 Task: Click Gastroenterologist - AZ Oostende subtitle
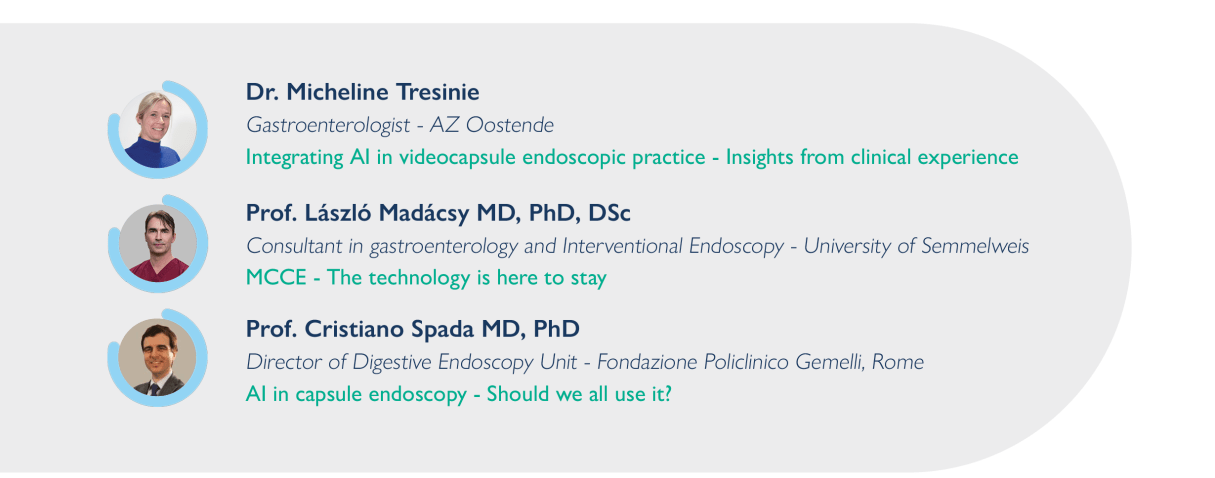[400, 125]
